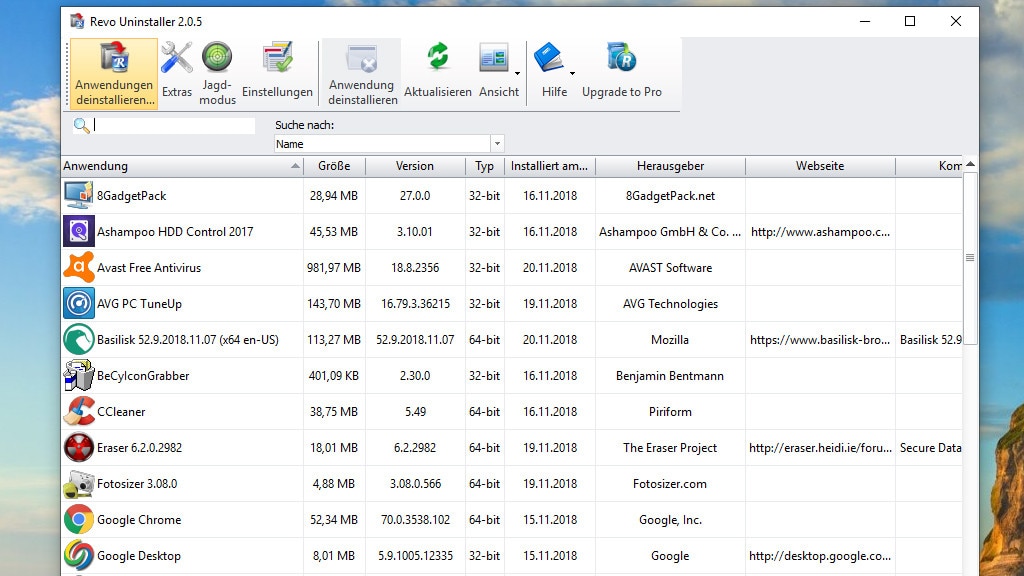Click comment cell Secure Data
1024x576 pixels.
(930, 448)
